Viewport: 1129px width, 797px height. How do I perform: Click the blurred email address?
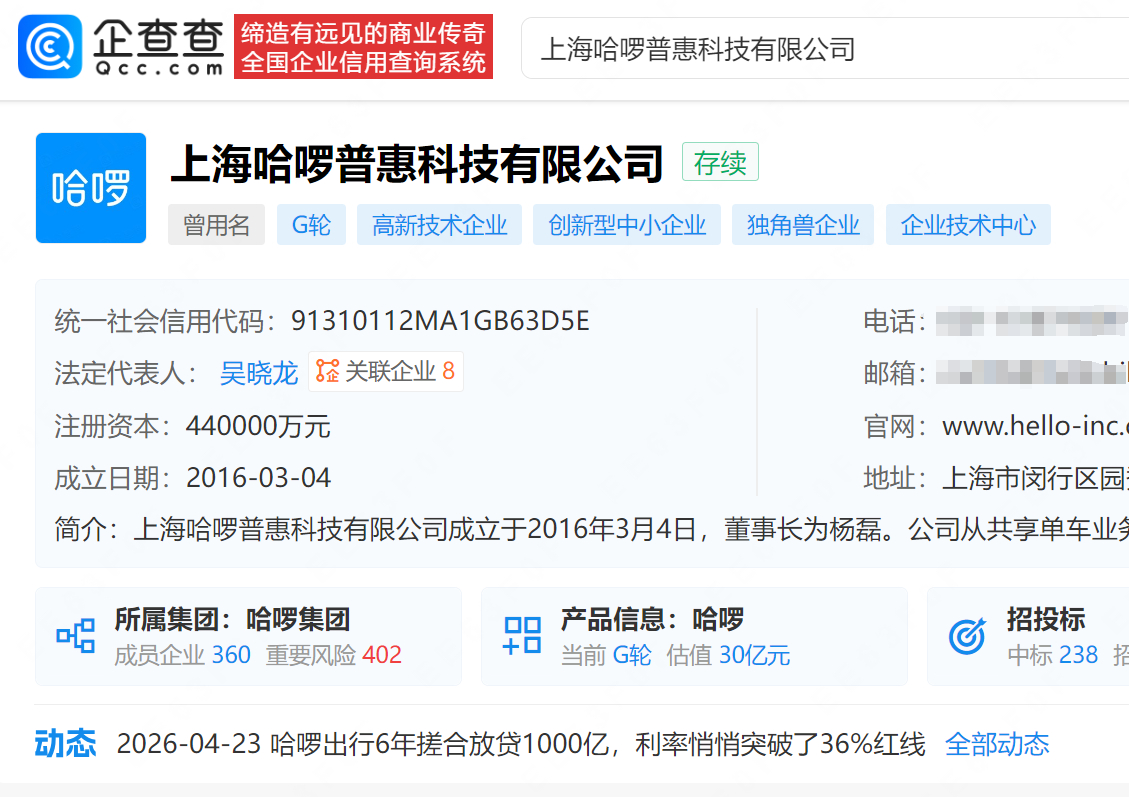tap(1031, 373)
